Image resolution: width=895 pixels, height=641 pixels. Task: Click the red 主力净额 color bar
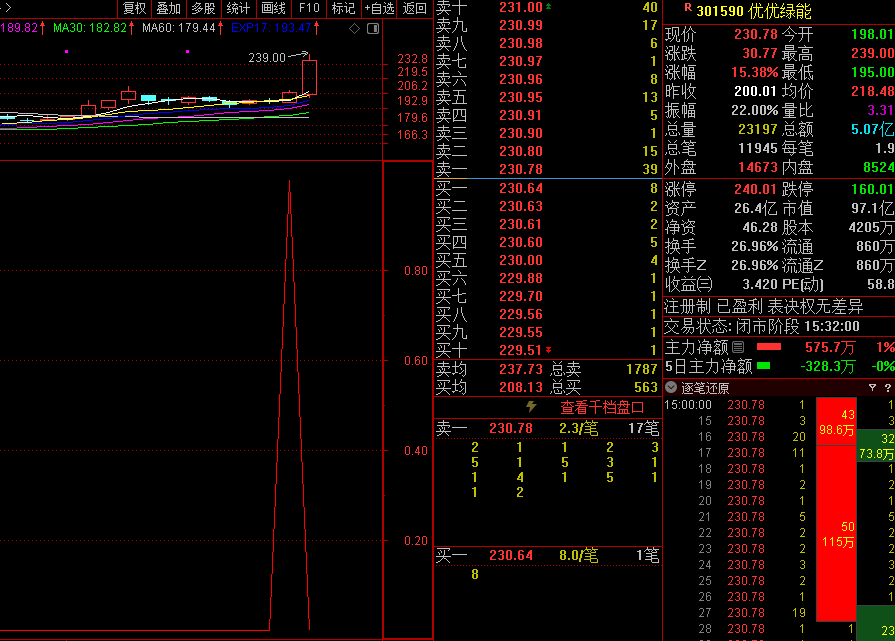pyautogui.click(x=769, y=347)
